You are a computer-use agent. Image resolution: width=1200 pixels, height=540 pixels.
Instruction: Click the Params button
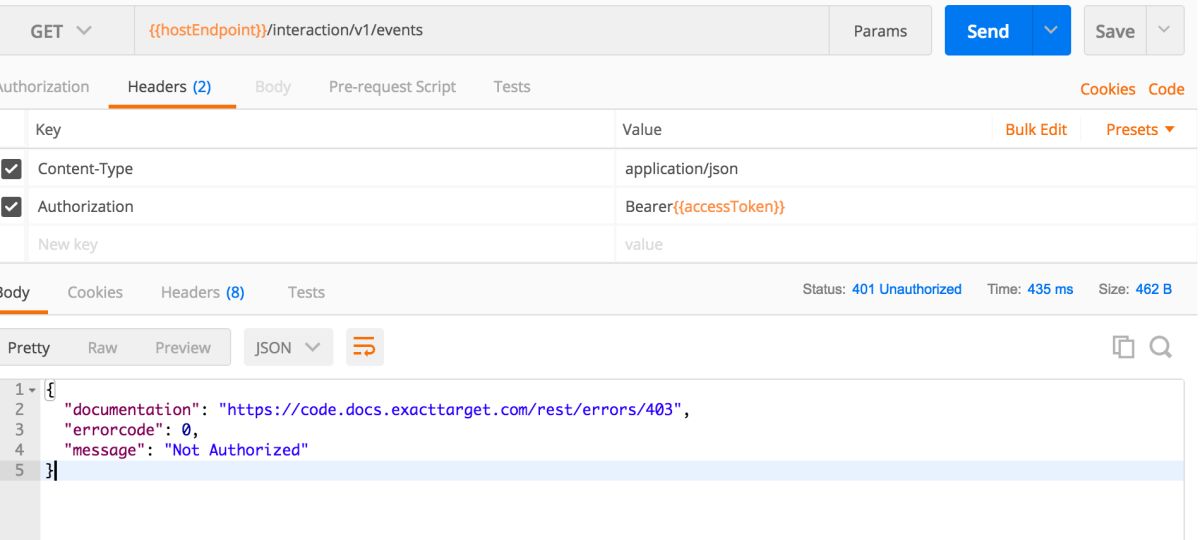coord(880,31)
